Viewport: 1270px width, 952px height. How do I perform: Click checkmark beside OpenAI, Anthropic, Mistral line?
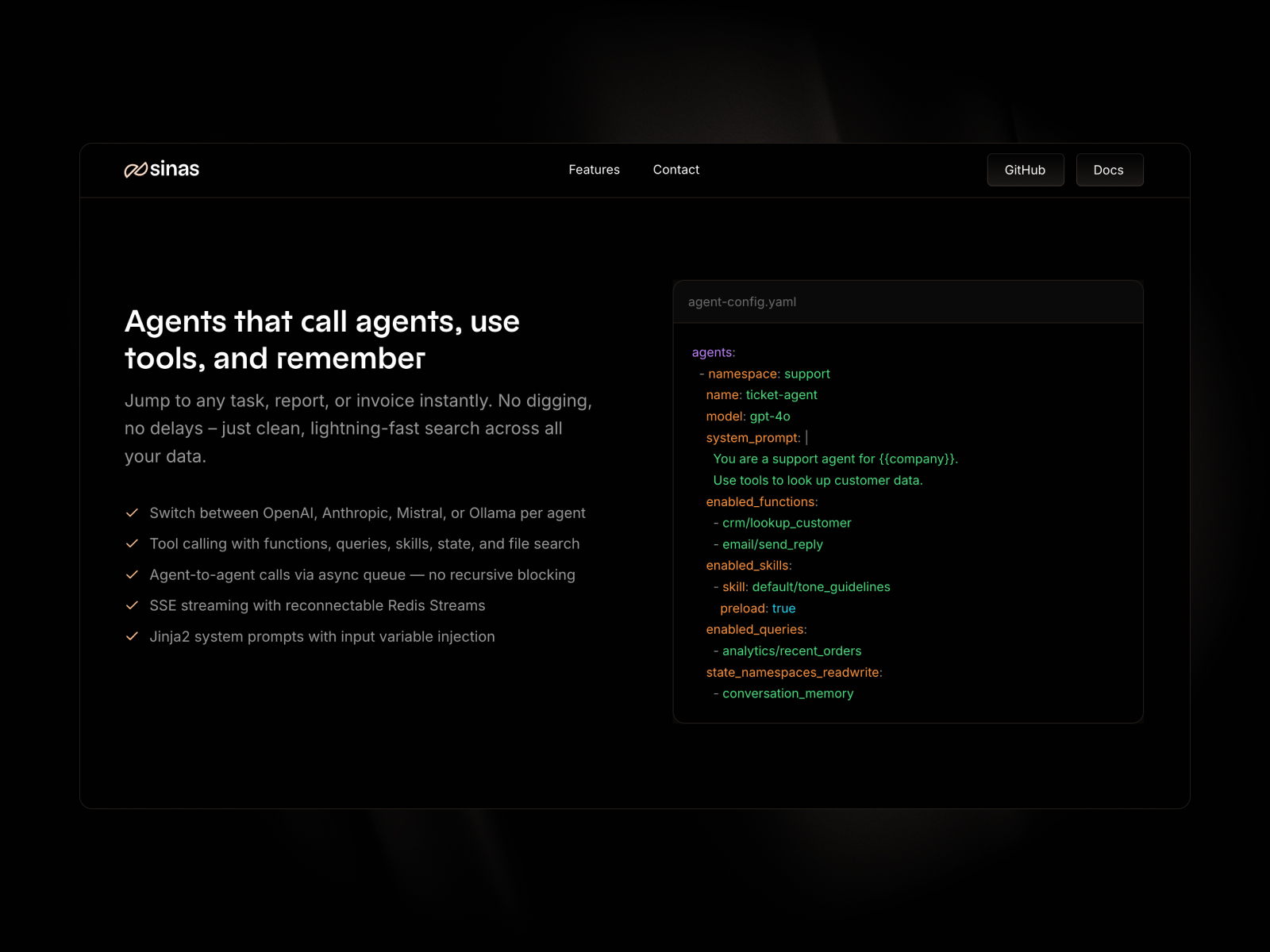[133, 513]
